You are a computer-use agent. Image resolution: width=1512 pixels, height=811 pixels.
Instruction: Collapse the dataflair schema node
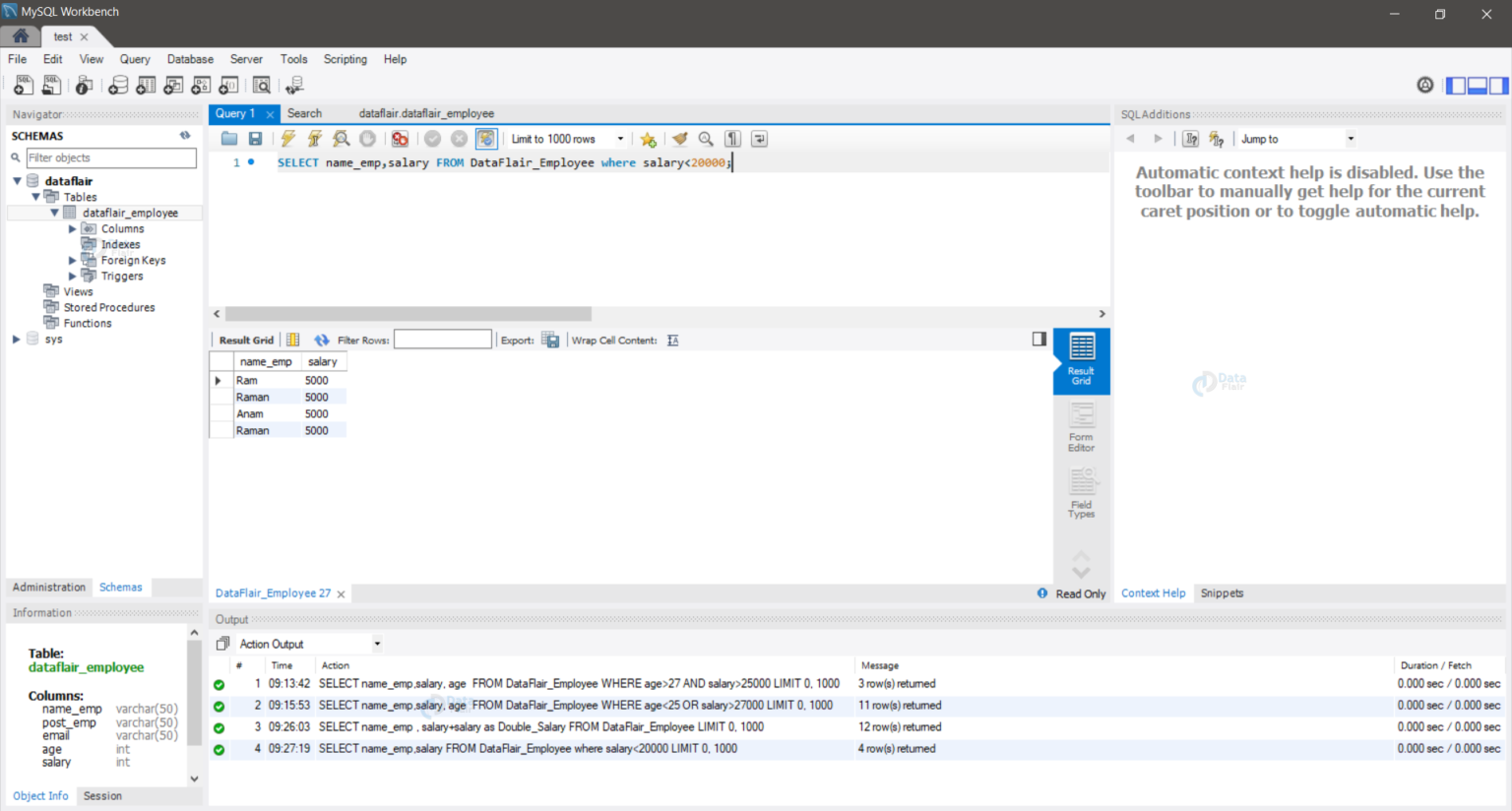tap(17, 181)
